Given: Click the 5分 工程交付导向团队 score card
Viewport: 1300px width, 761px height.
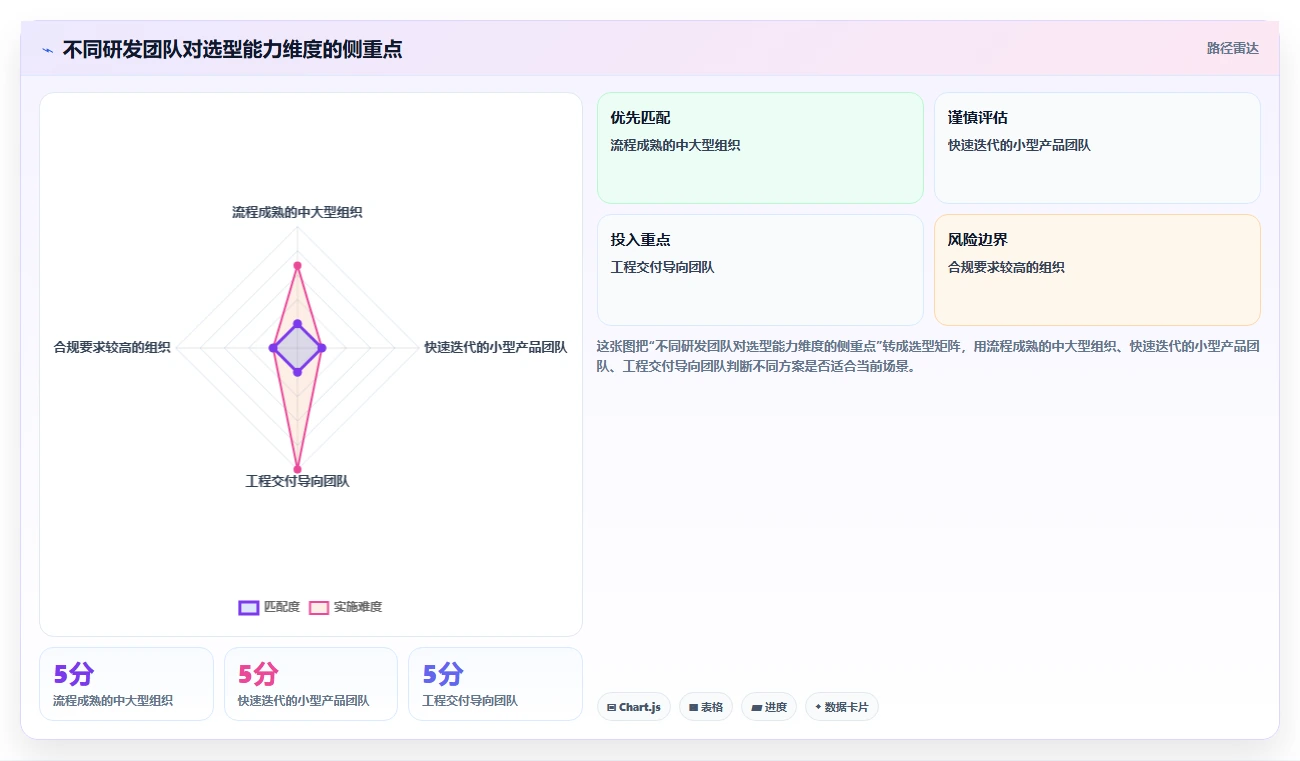Looking at the screenshot, I should point(495,684).
